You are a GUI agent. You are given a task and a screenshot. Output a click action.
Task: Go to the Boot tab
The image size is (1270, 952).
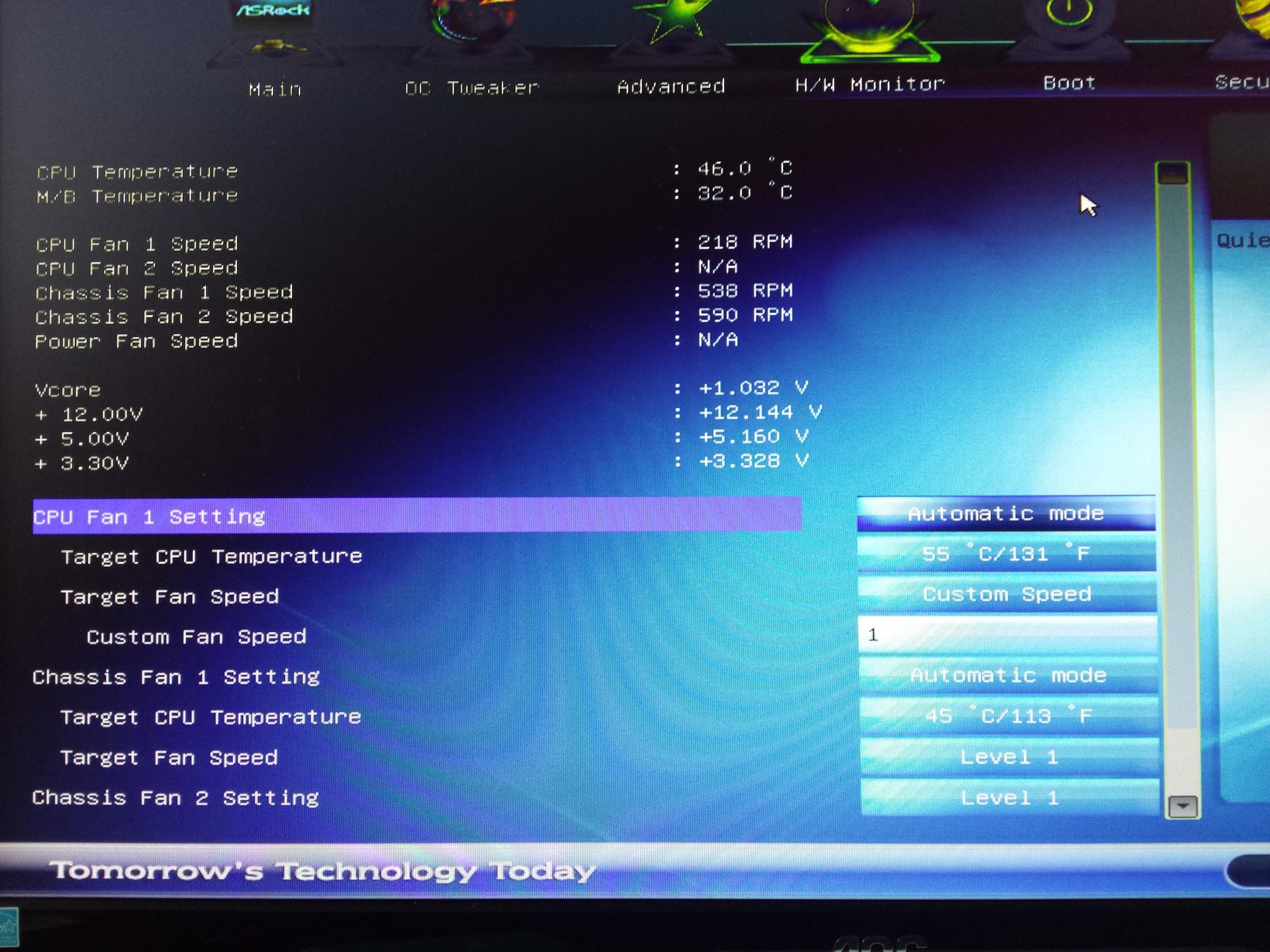pos(1069,83)
